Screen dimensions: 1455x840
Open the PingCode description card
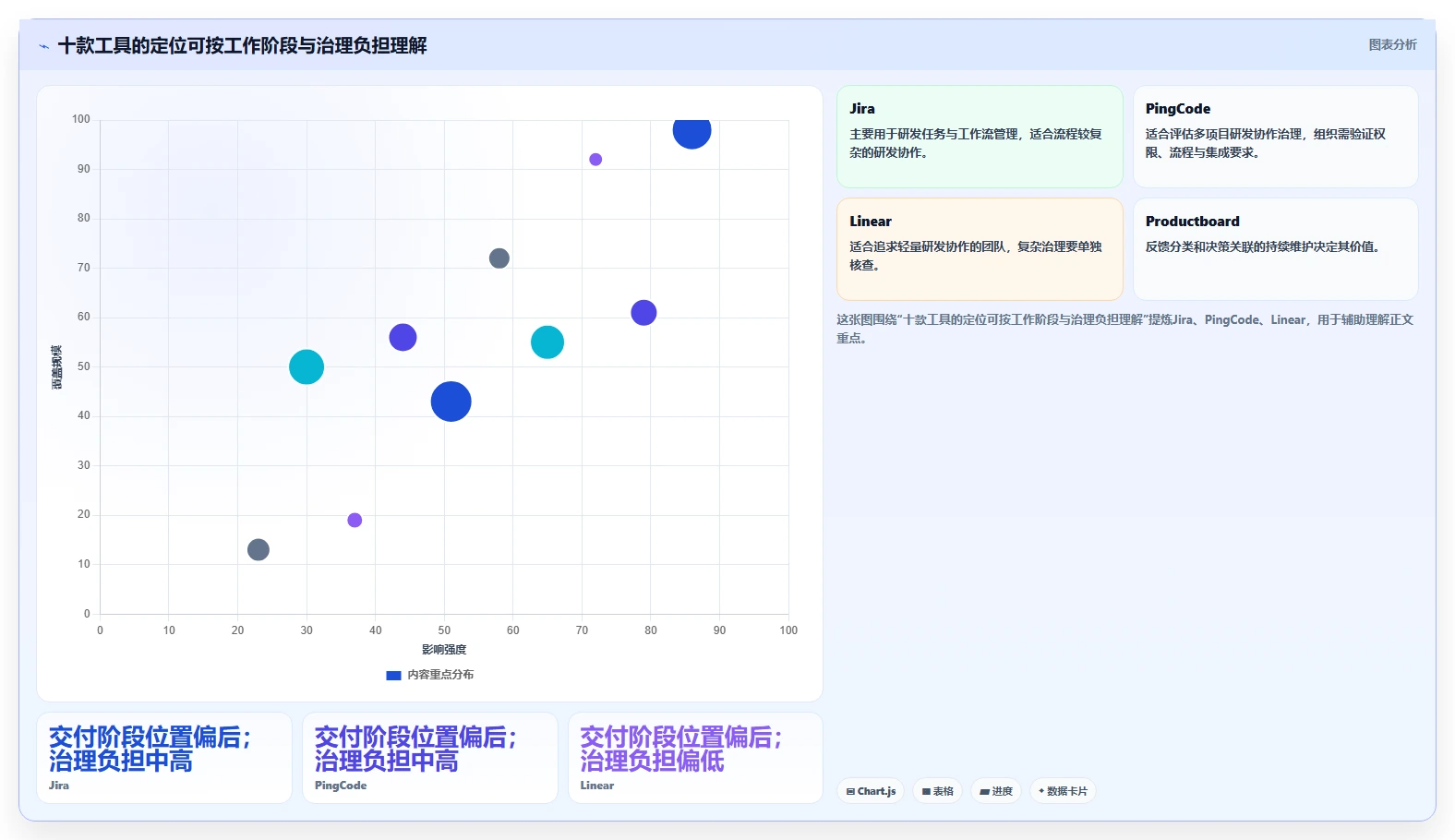click(1276, 137)
